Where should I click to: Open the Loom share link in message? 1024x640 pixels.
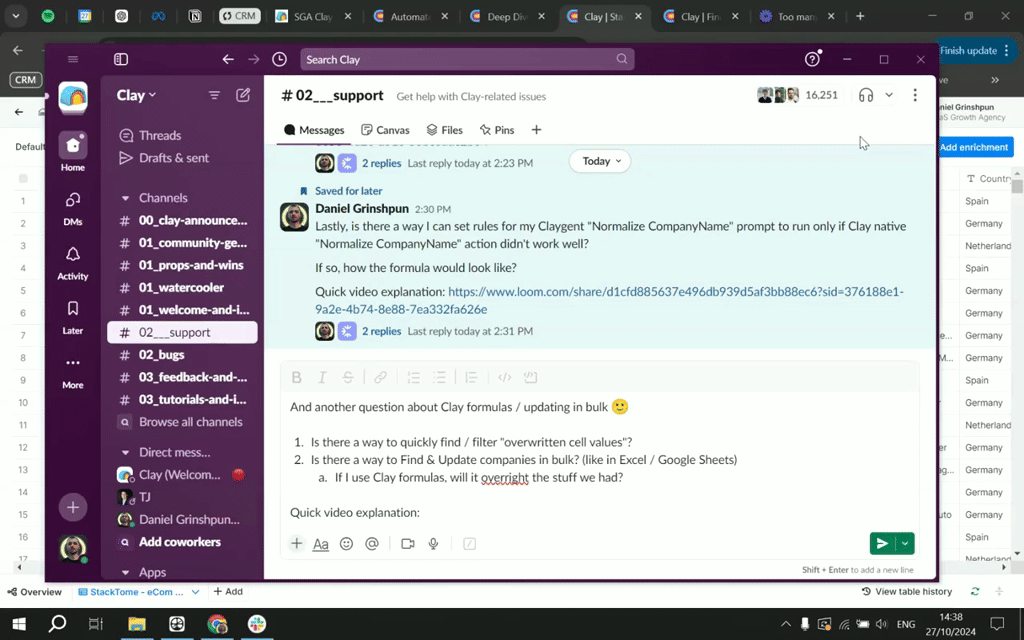point(675,292)
